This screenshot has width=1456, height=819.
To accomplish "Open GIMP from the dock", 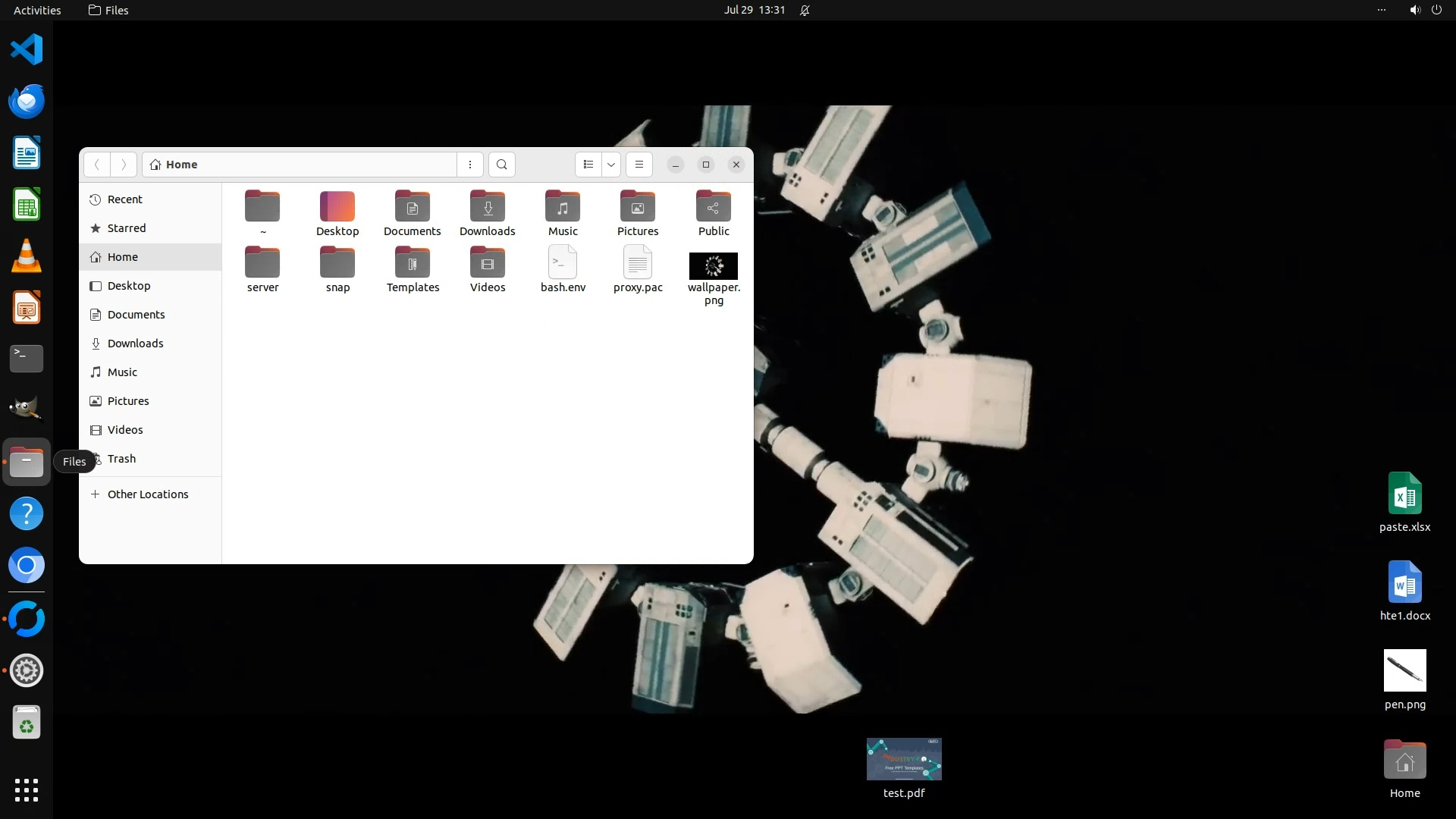I will pyautogui.click(x=27, y=409).
